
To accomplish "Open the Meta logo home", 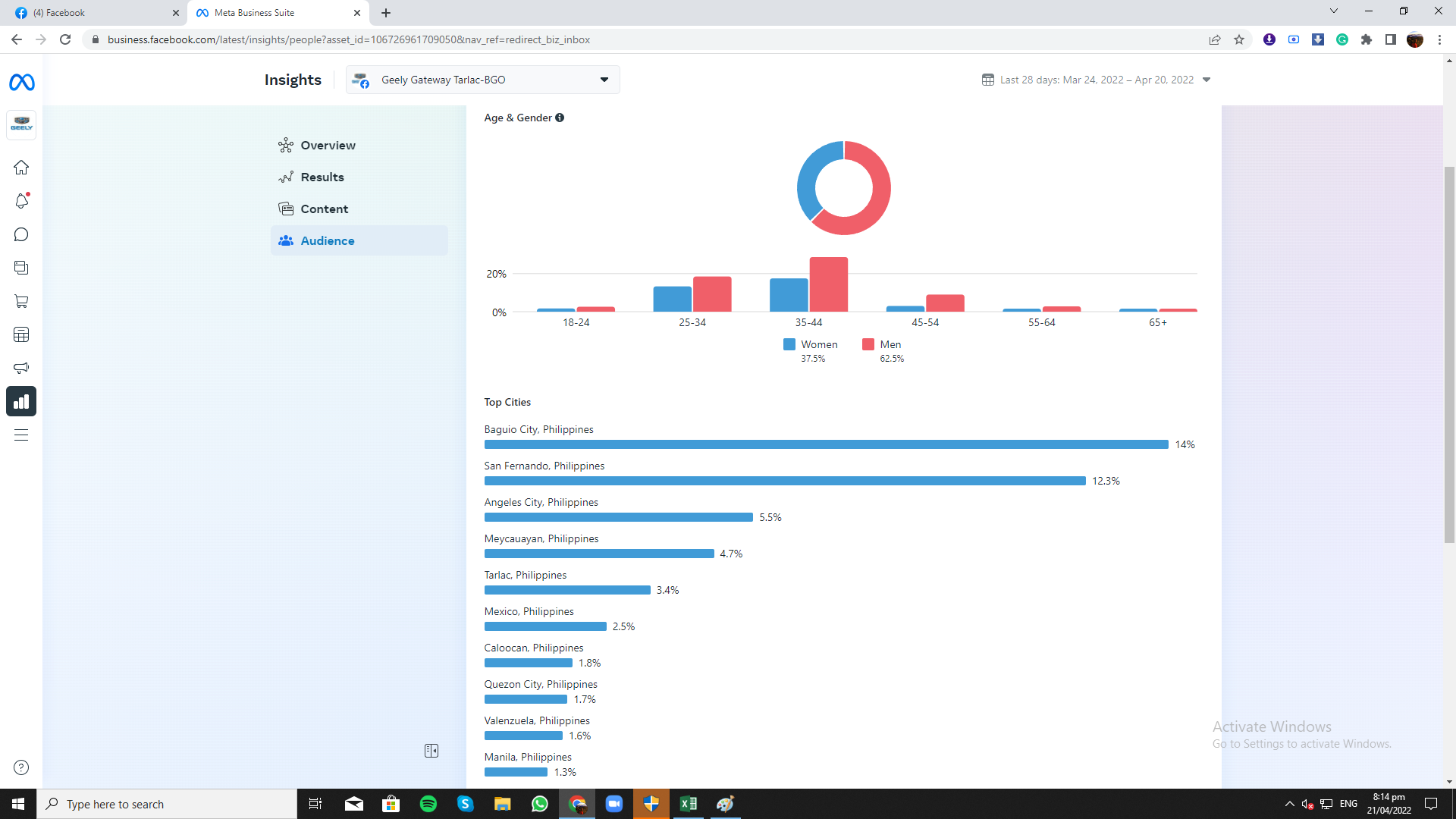I will click(x=21, y=82).
